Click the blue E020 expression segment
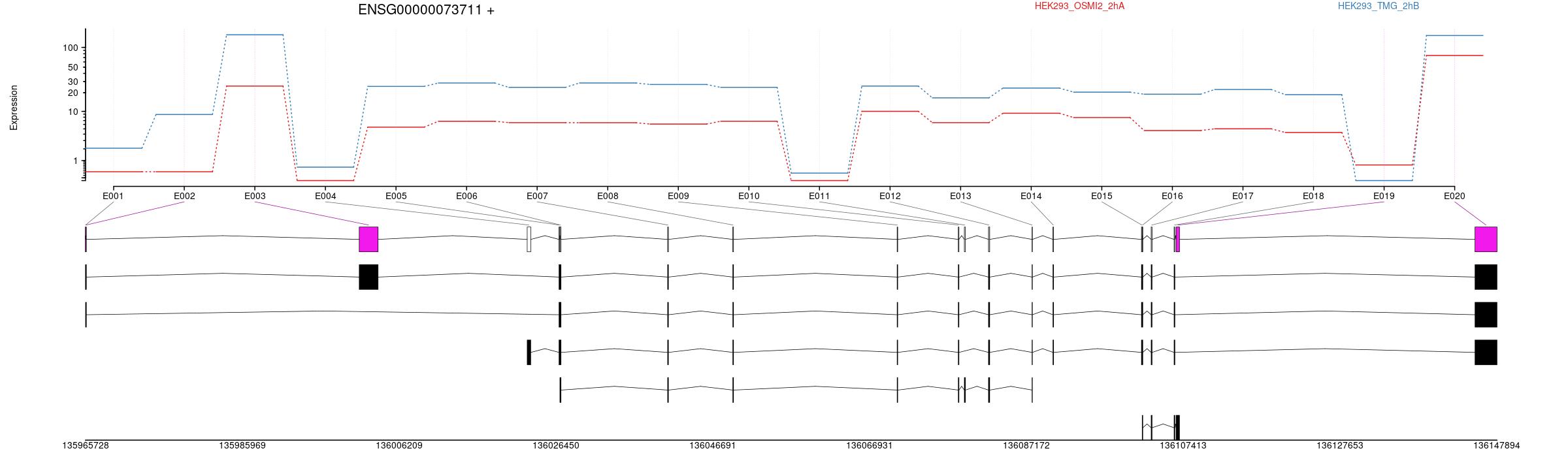The image size is (1568, 457). [x=1454, y=35]
